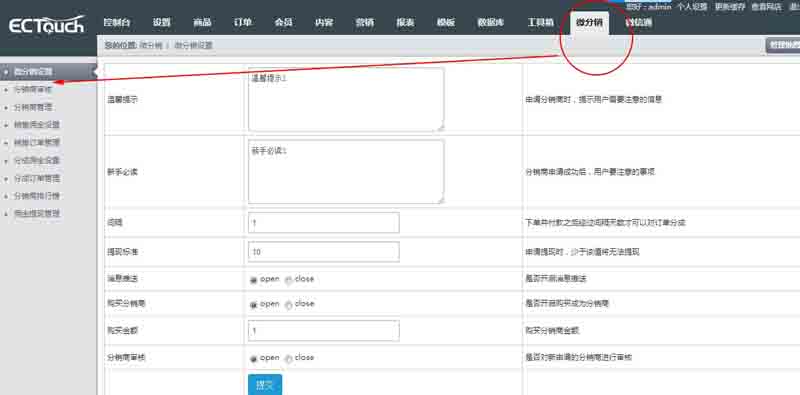The height and width of the screenshot is (395, 800).
Task: Open the 工具箱 menu
Action: pos(540,23)
